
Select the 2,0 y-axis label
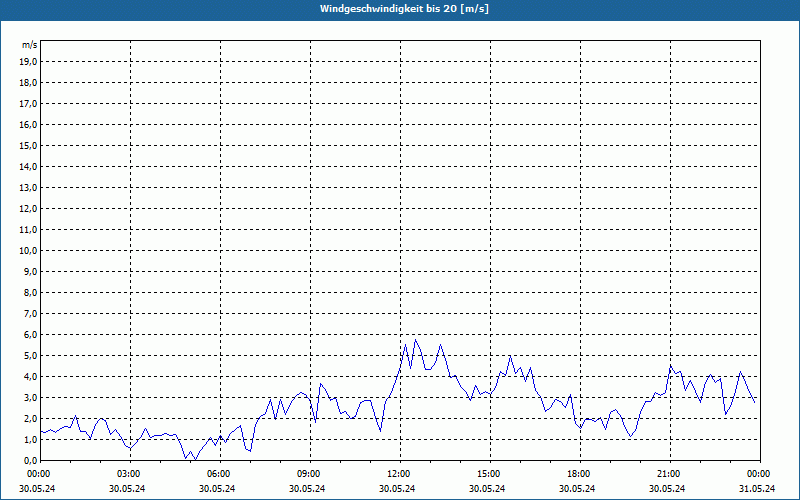(31, 418)
